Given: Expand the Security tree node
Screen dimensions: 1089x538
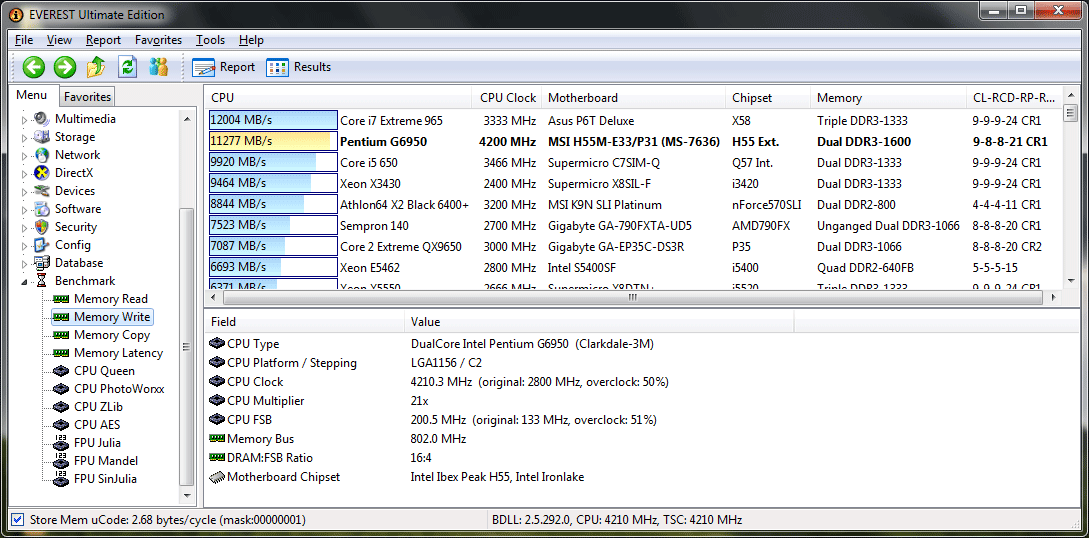Looking at the screenshot, I should pyautogui.click(x=24, y=228).
